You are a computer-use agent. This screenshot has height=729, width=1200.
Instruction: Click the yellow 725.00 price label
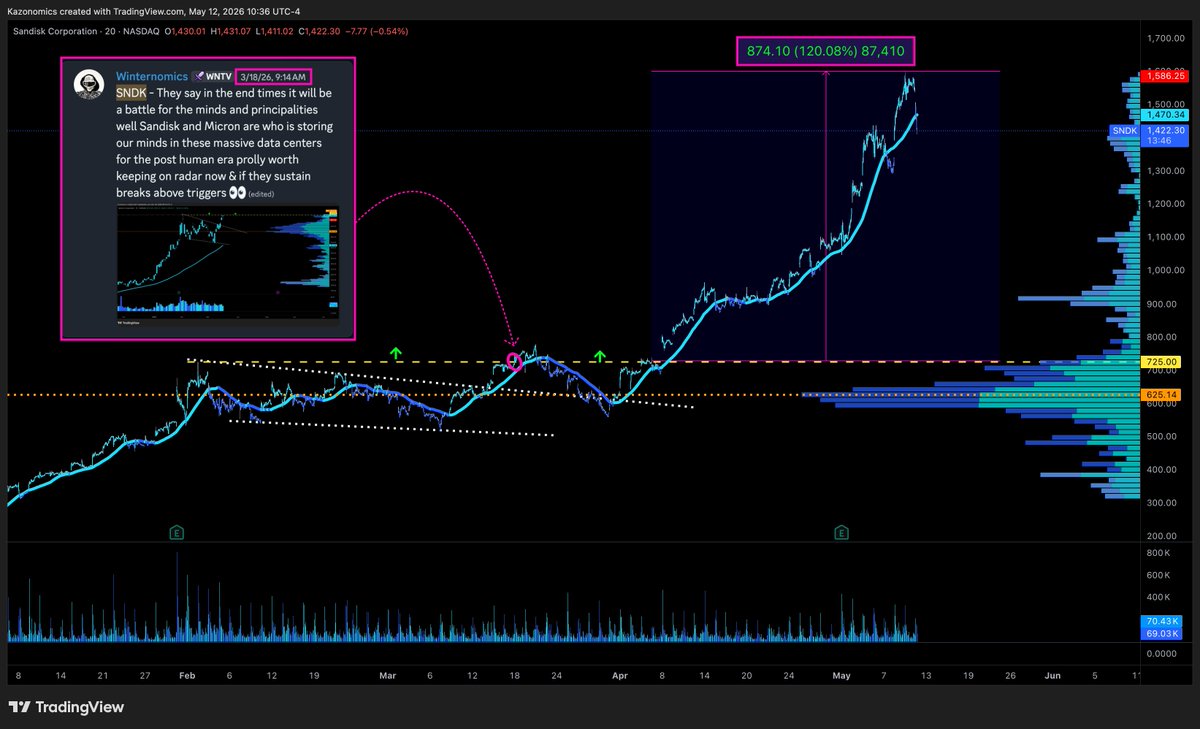coord(1160,362)
